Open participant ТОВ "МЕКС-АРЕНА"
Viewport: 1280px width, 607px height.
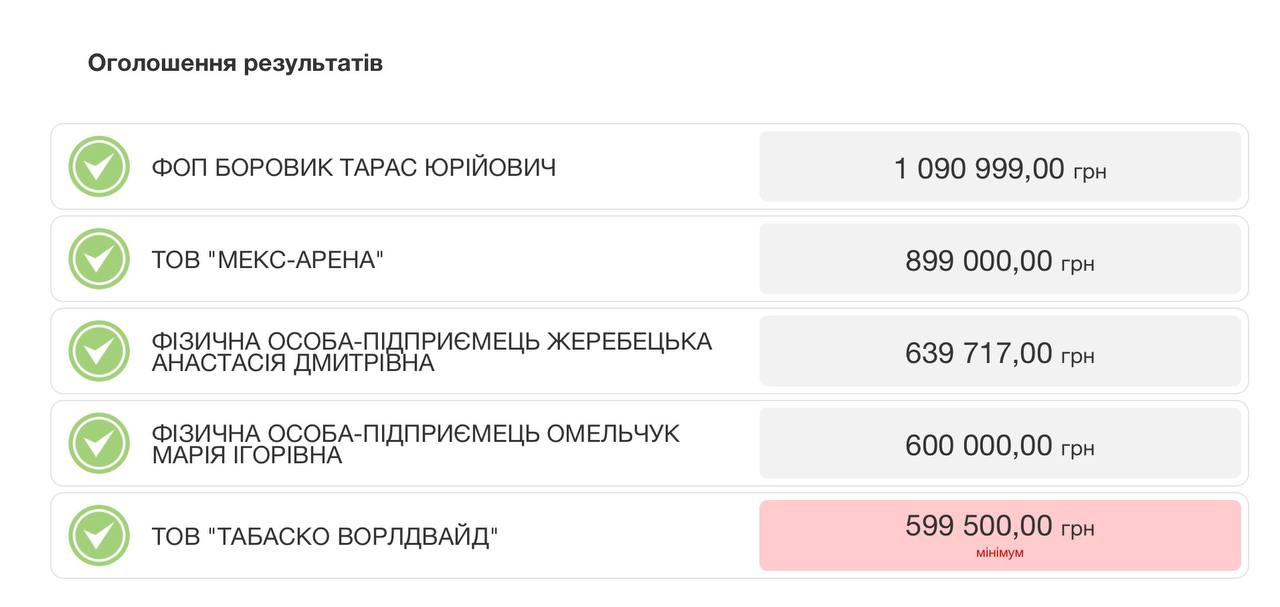[268, 260]
